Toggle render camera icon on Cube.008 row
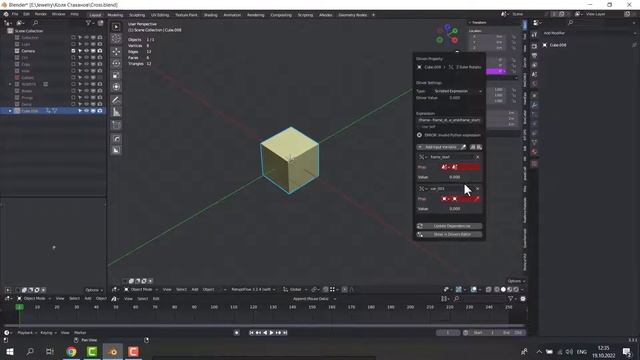The height and width of the screenshot is (360, 640). pyautogui.click(x=100, y=111)
